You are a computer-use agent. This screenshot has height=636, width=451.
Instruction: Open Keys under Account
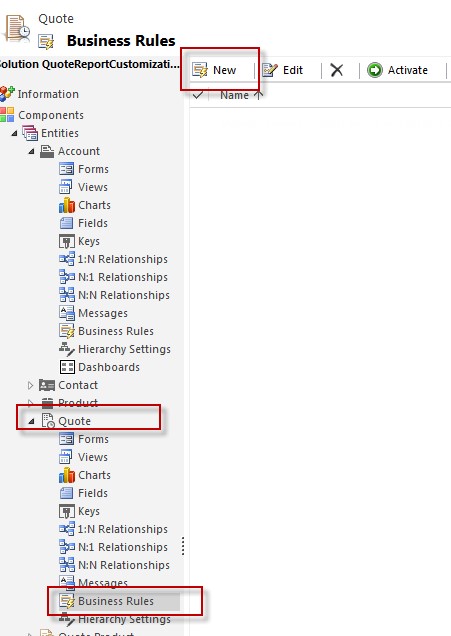pyautogui.click(x=79, y=241)
